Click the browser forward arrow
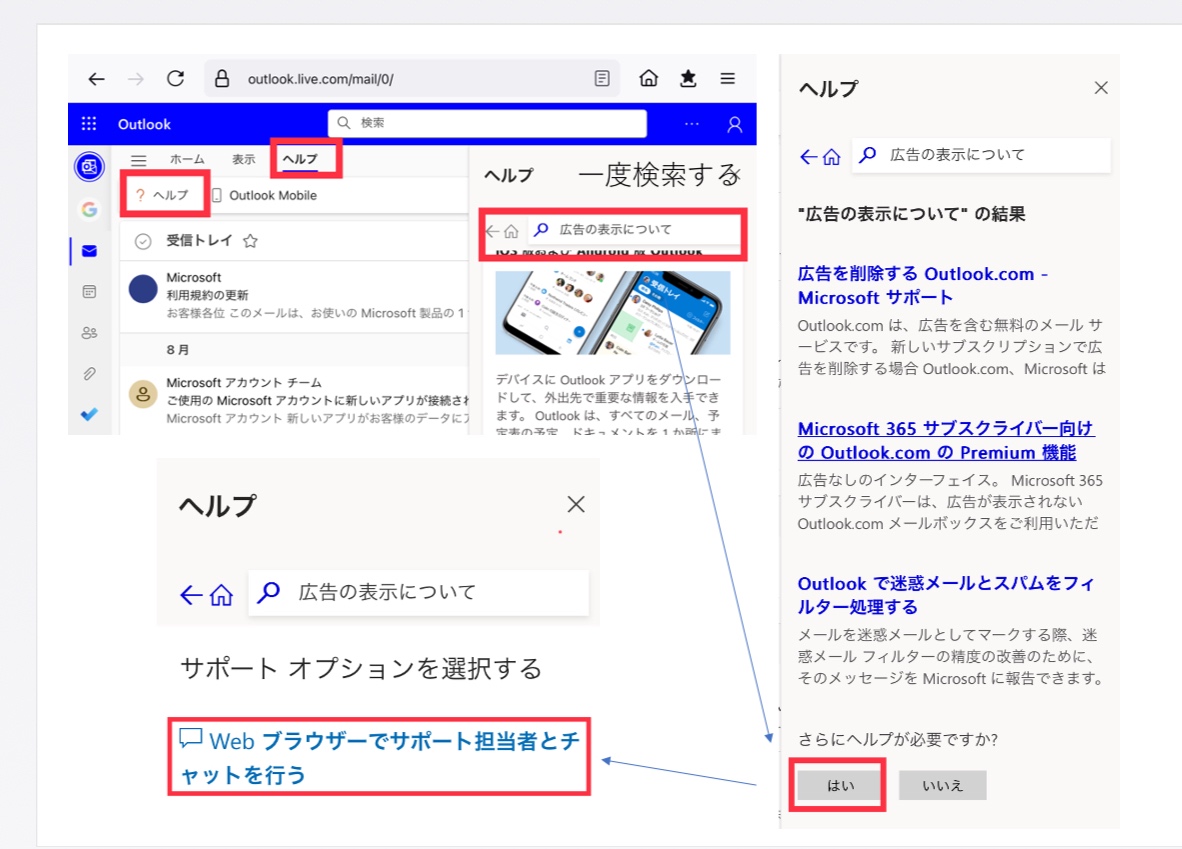This screenshot has width=1182, height=849. 136,78
